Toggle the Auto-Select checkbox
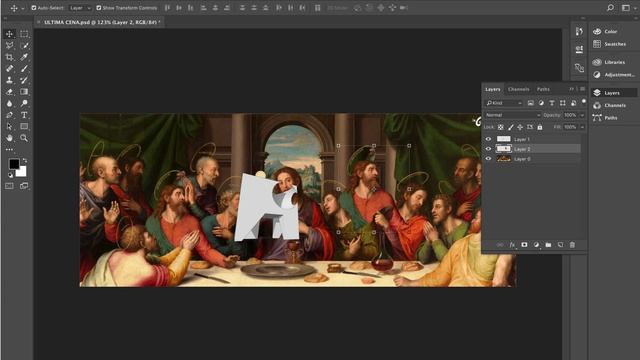Viewport: 640px width, 360px height. tap(34, 8)
